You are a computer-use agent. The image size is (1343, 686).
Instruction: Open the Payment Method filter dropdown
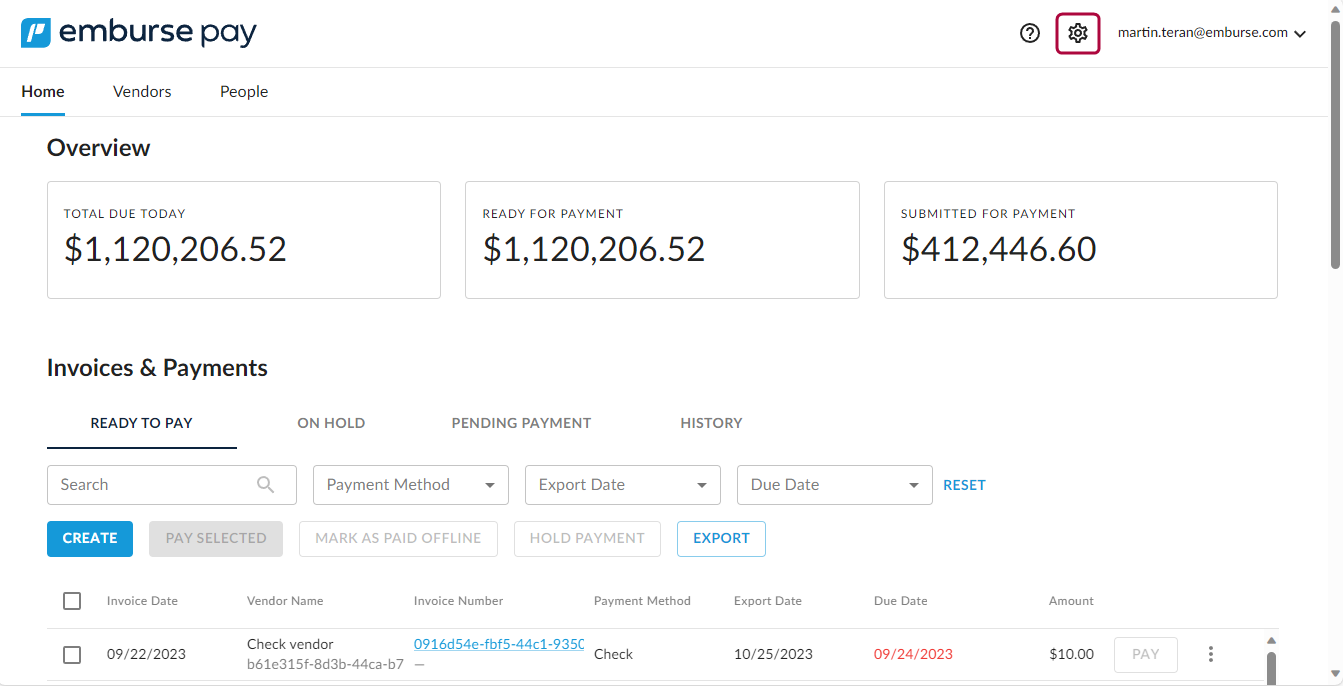coord(410,484)
